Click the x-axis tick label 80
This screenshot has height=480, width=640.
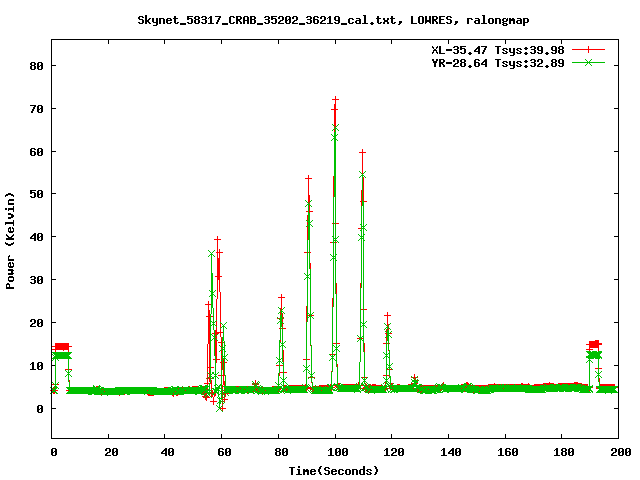pyautogui.click(x=281, y=452)
